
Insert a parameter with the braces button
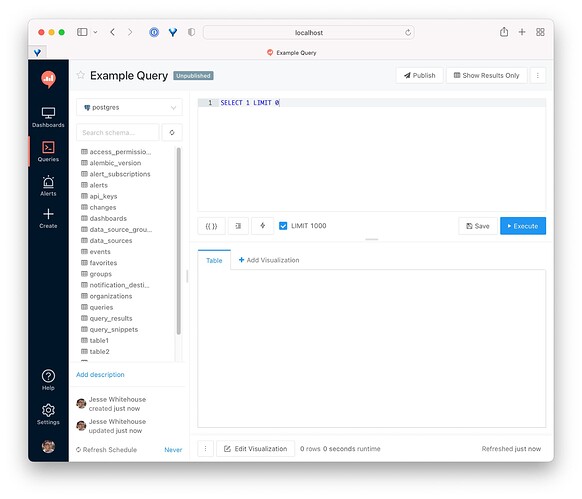coord(211,226)
